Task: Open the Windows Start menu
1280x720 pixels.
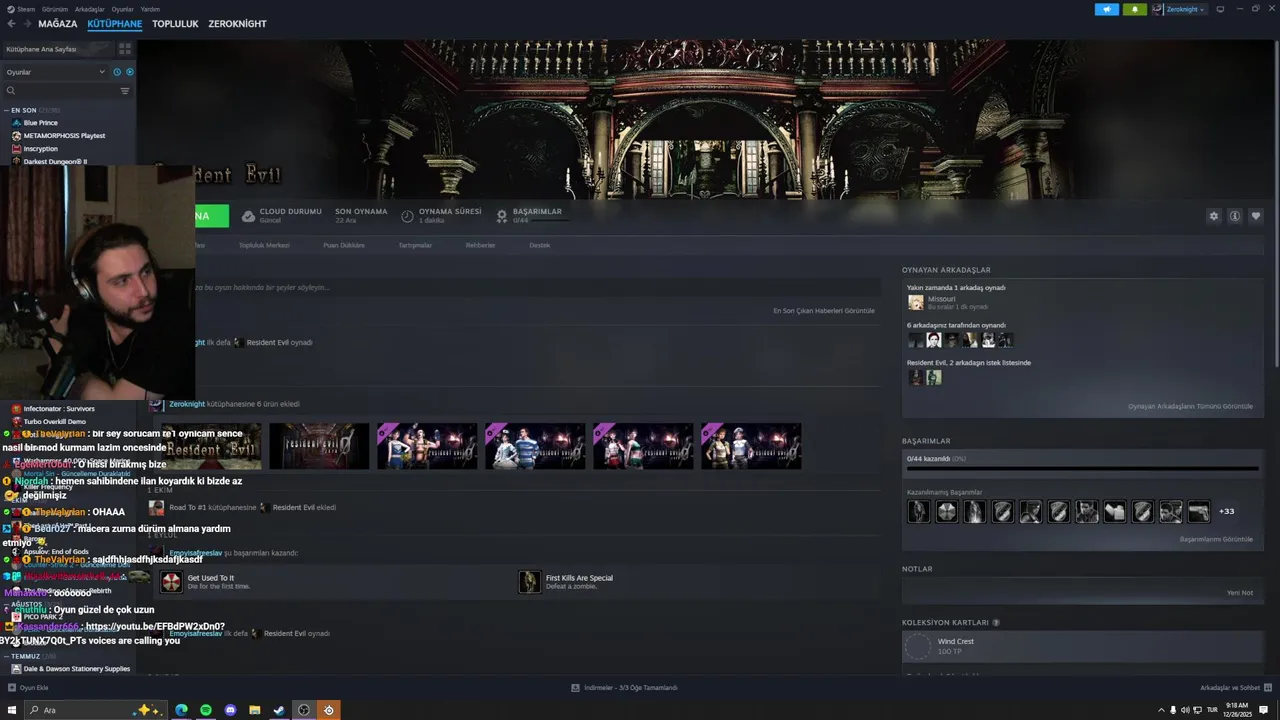Action: coord(12,710)
